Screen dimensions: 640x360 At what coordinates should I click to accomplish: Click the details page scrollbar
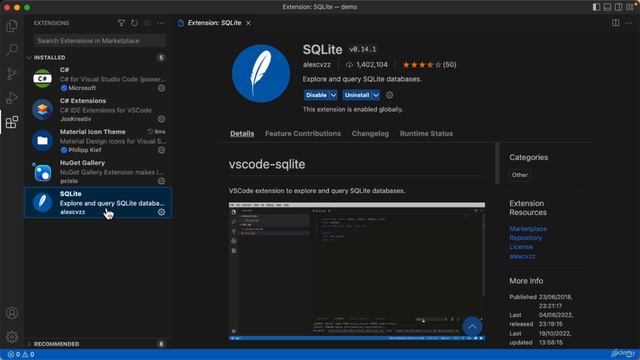497,163
